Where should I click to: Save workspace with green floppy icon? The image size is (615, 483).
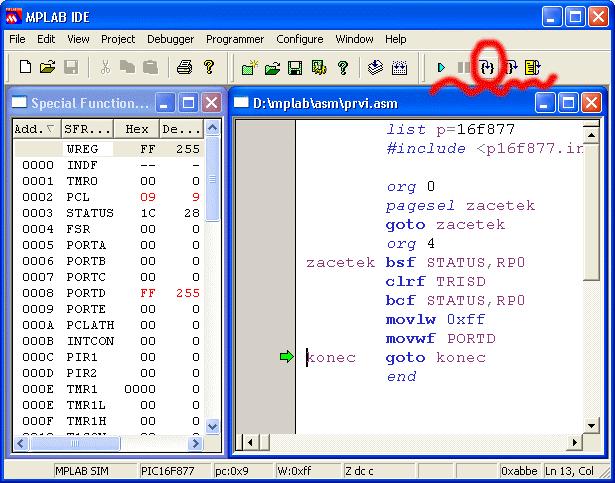pyautogui.click(x=295, y=68)
